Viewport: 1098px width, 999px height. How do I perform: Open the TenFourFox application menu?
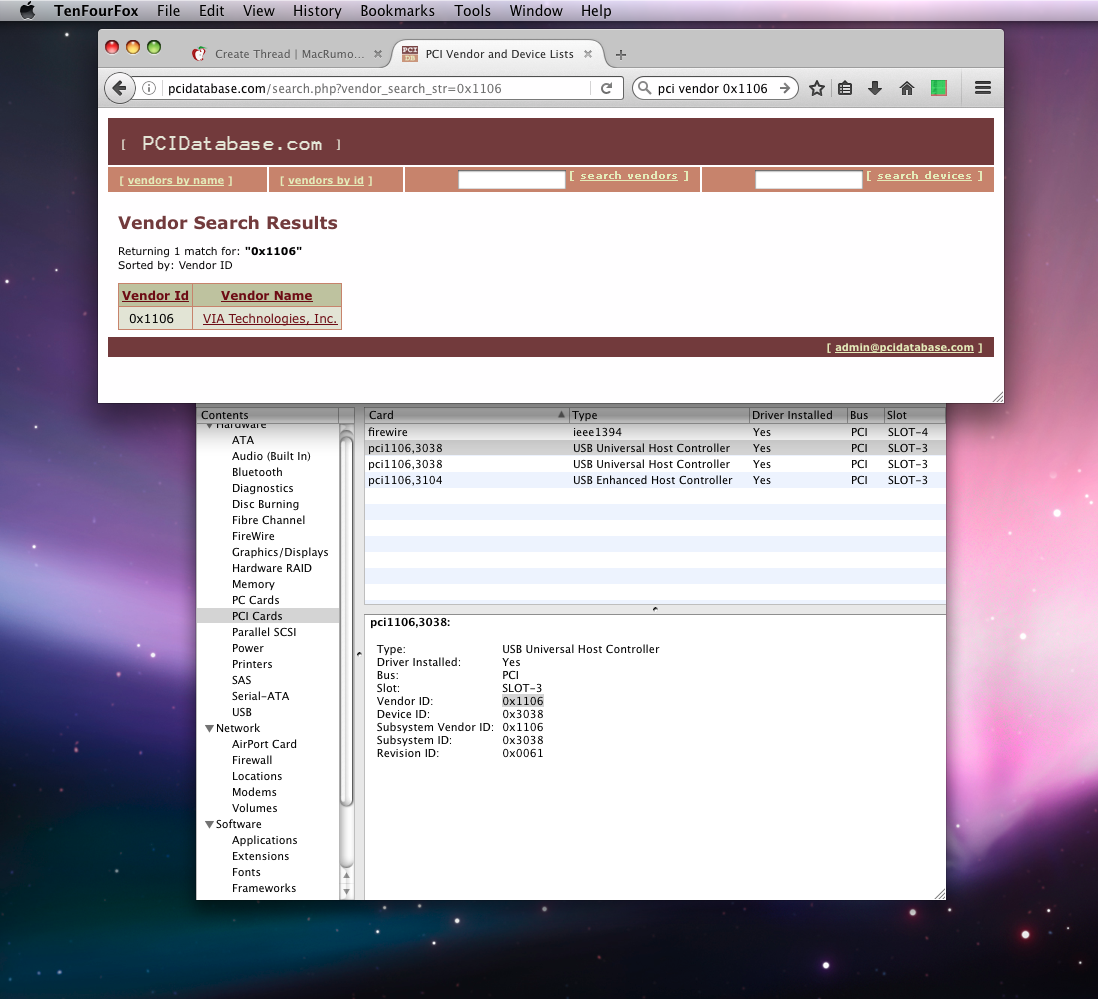coord(96,11)
